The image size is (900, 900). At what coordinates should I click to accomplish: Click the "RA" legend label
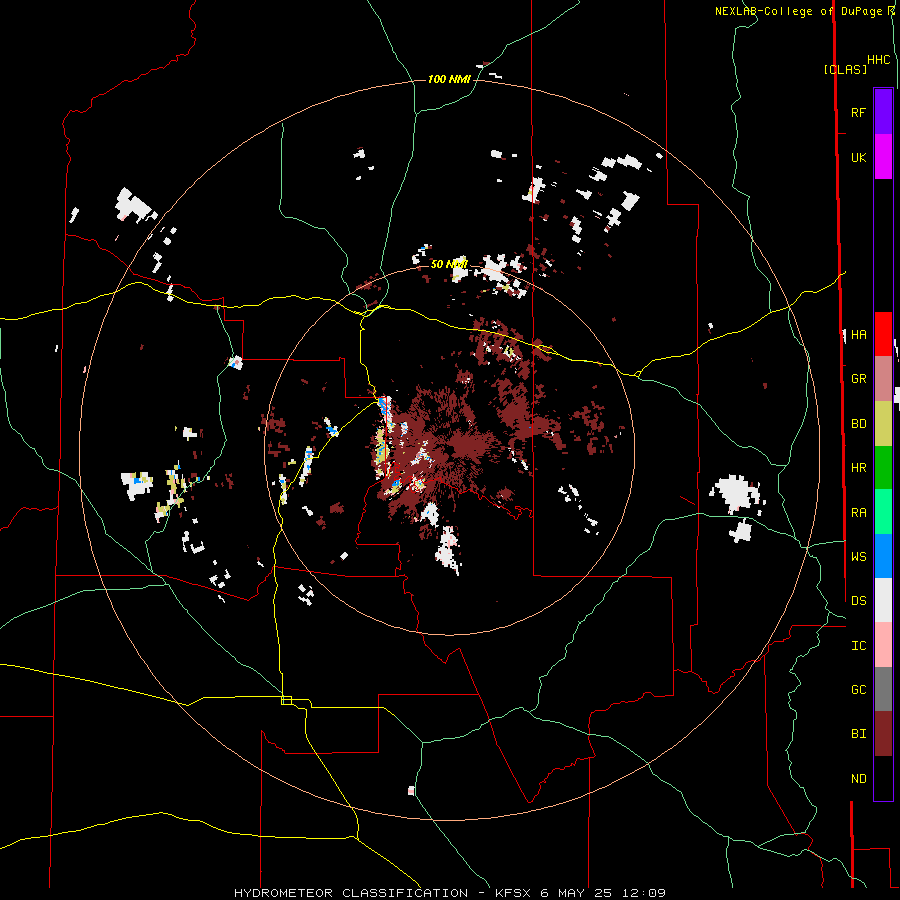tap(859, 513)
